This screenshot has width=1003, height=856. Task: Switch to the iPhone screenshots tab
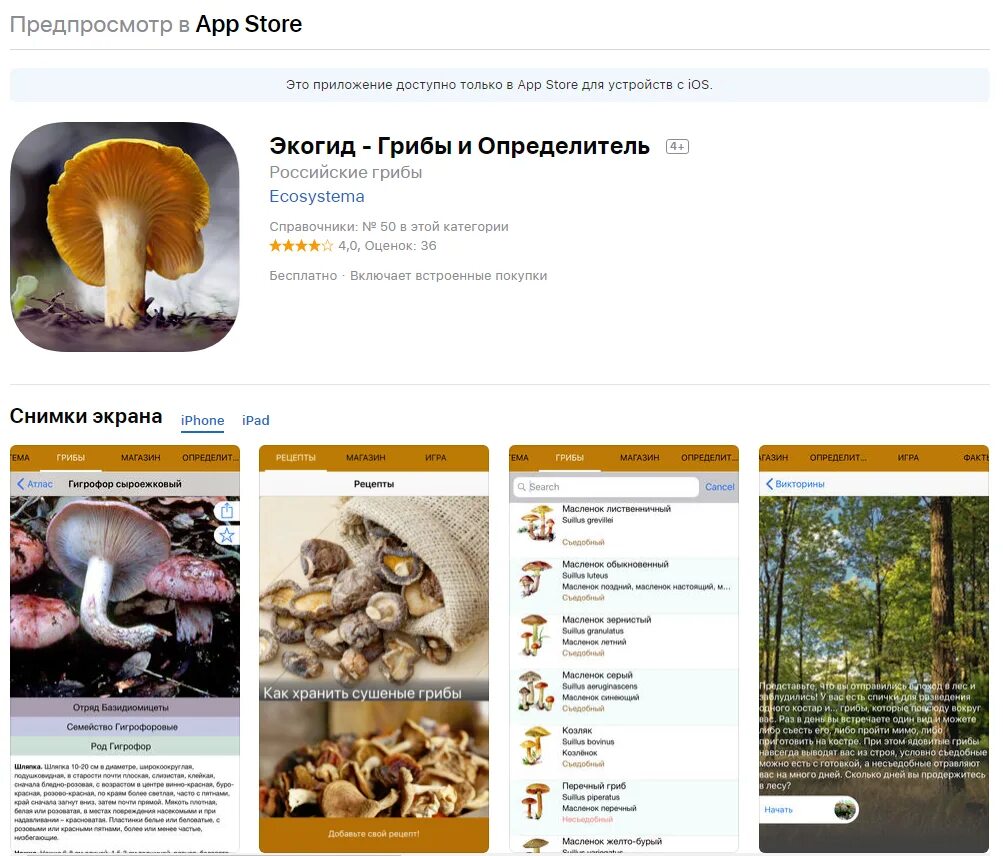[202, 420]
